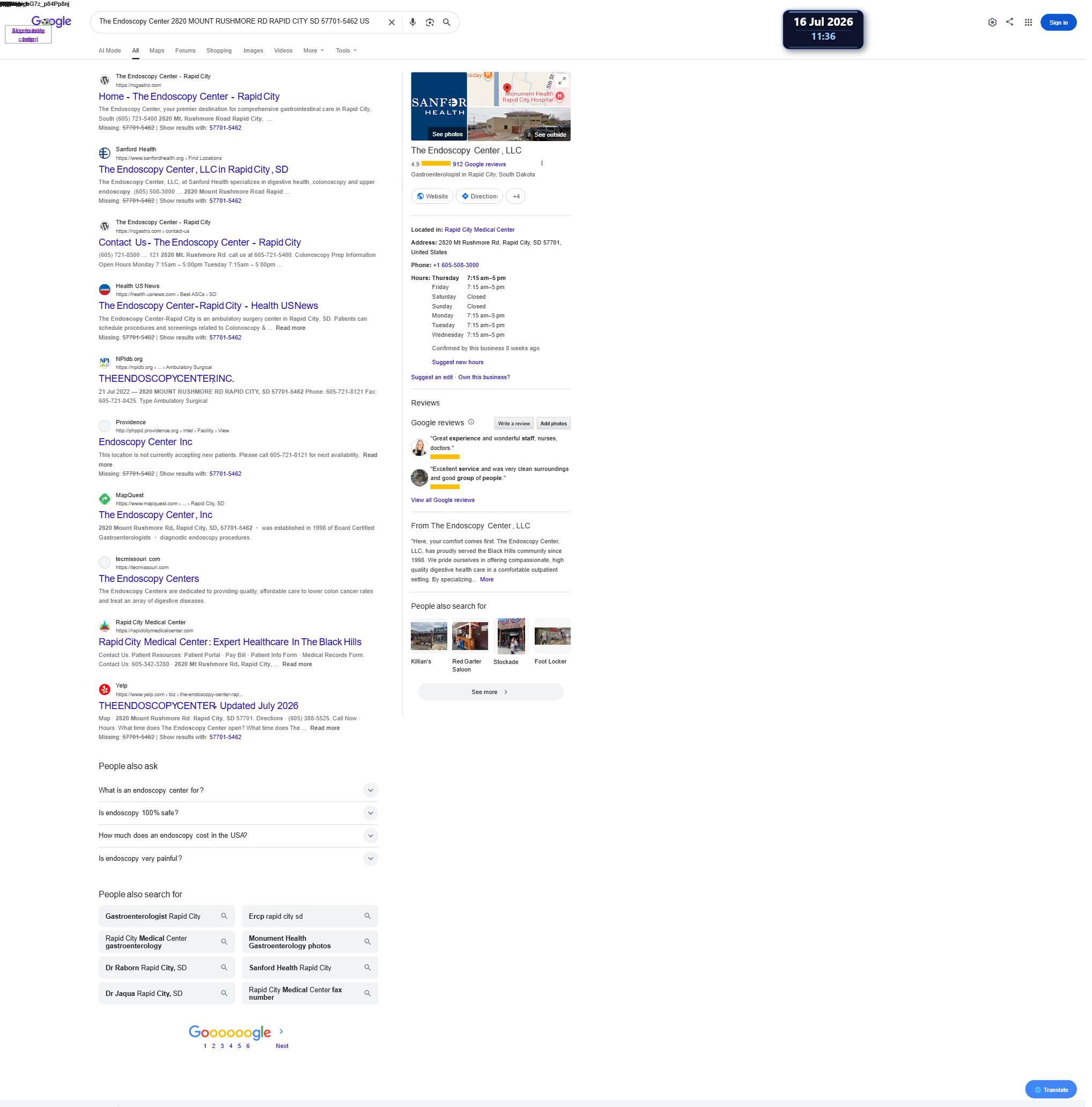Switch to the Images tab

point(253,50)
